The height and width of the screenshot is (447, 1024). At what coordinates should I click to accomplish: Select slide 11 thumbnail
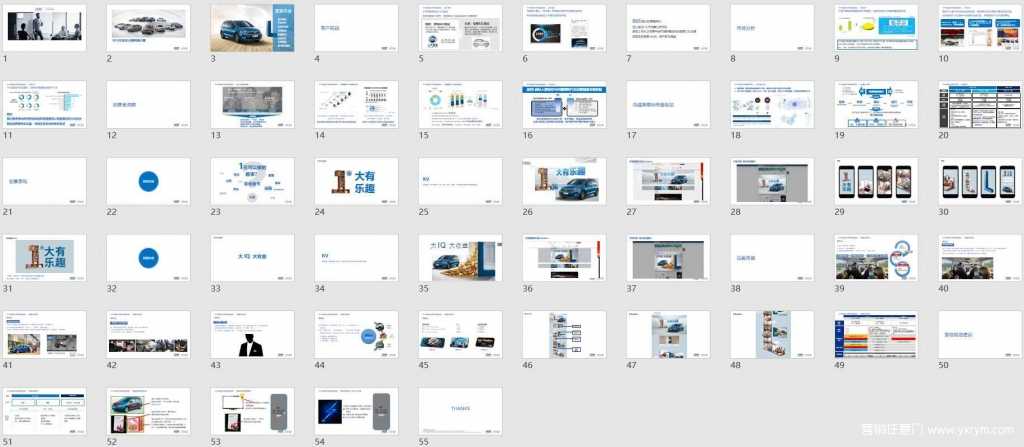coord(44,105)
